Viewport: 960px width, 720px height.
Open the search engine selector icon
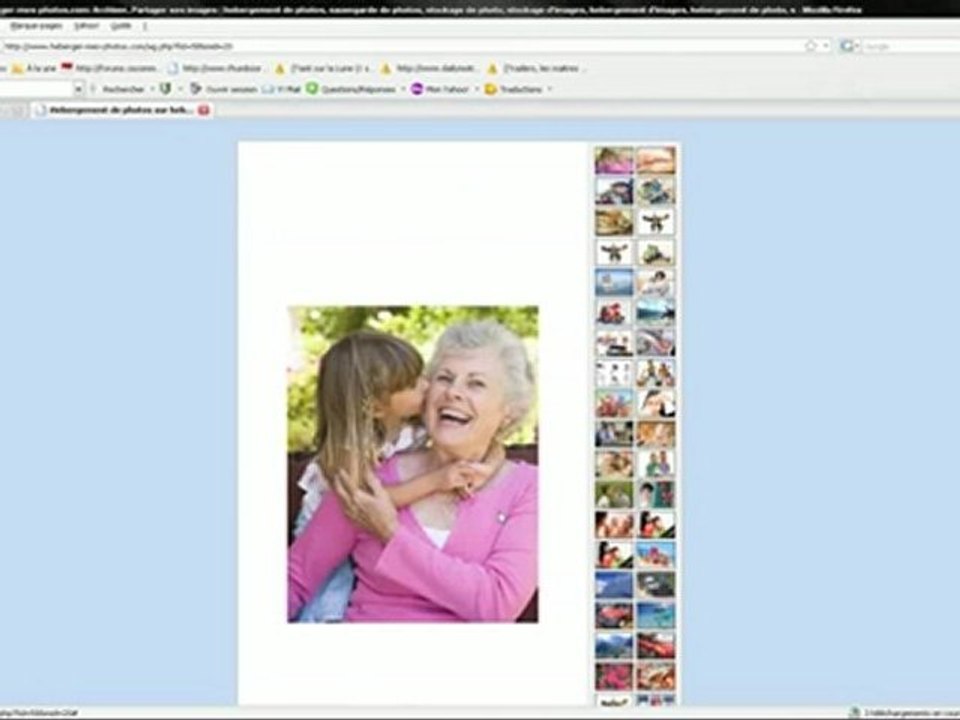point(849,46)
